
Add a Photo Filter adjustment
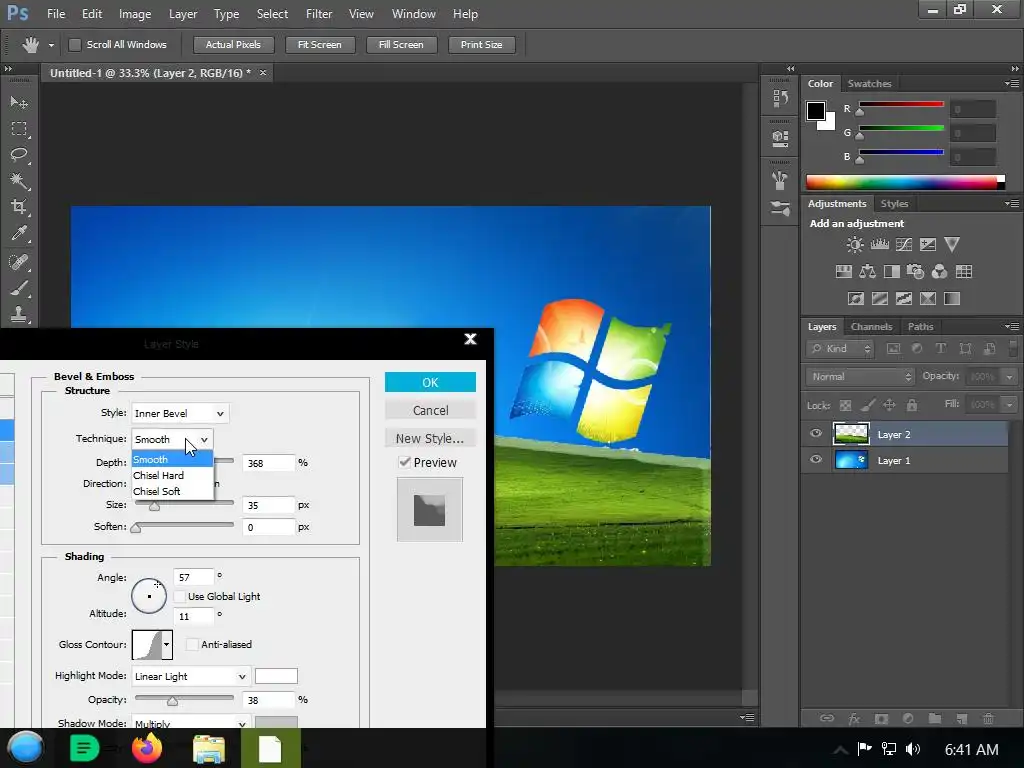[916, 272]
